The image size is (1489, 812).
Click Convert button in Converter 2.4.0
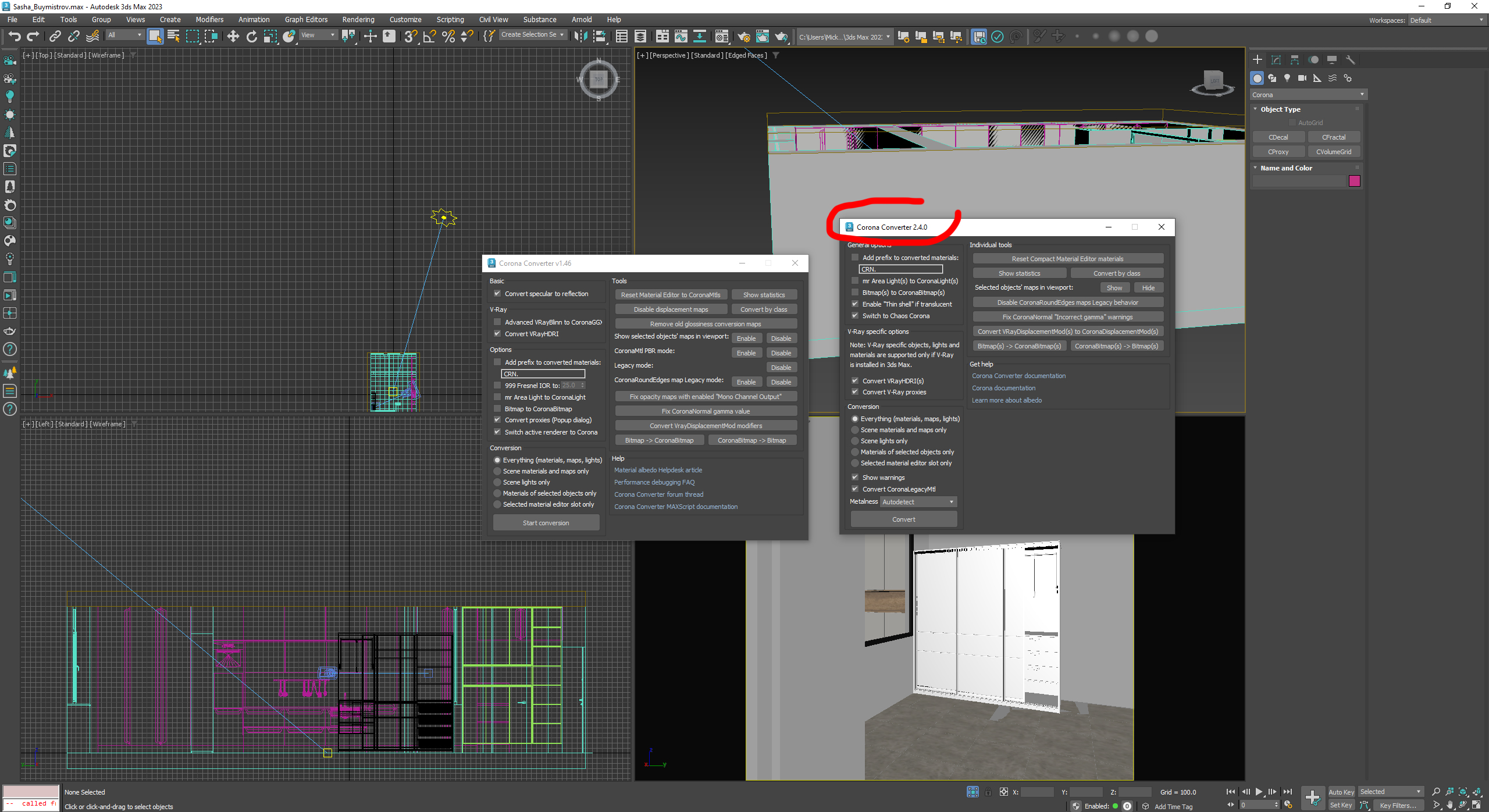(903, 519)
